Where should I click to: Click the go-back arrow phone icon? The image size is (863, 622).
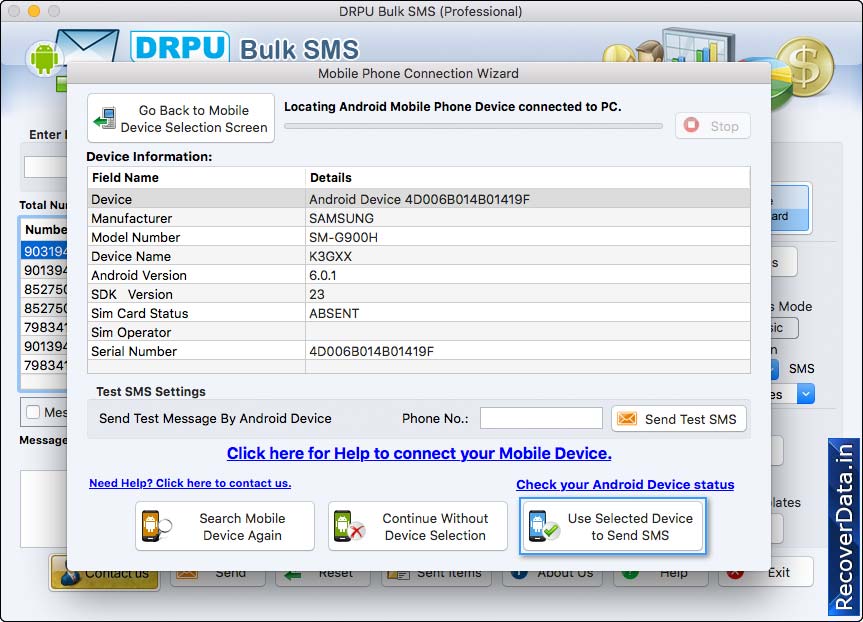click(105, 118)
